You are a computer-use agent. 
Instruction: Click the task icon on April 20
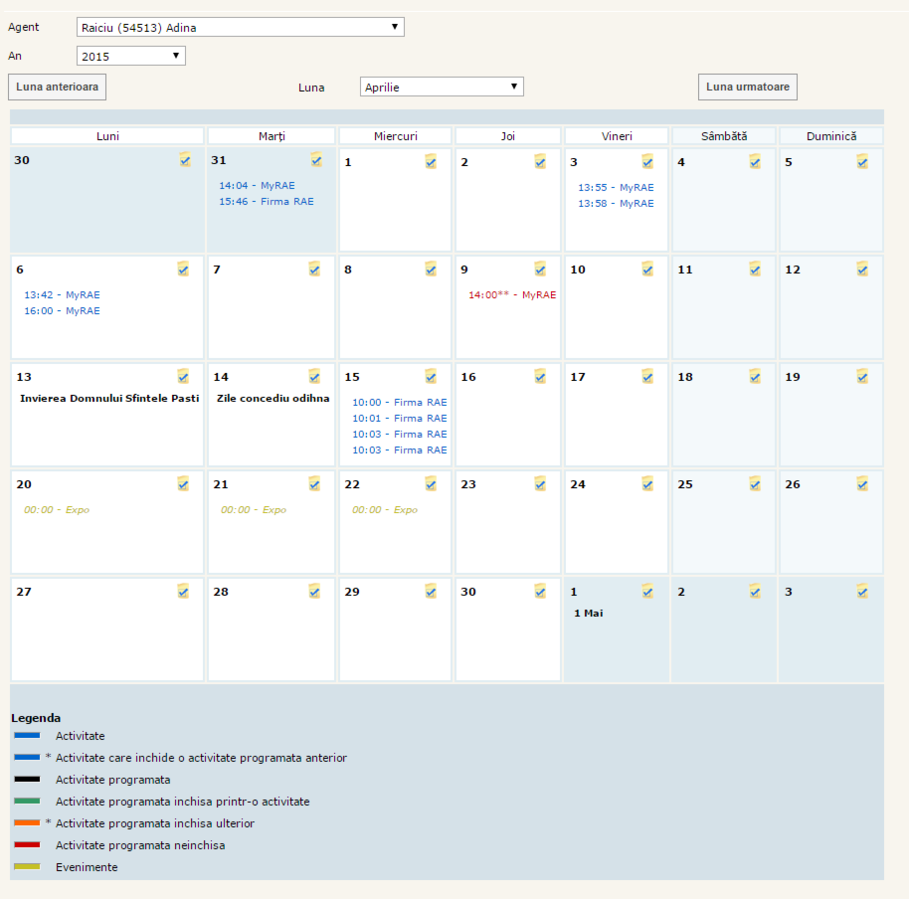click(183, 483)
